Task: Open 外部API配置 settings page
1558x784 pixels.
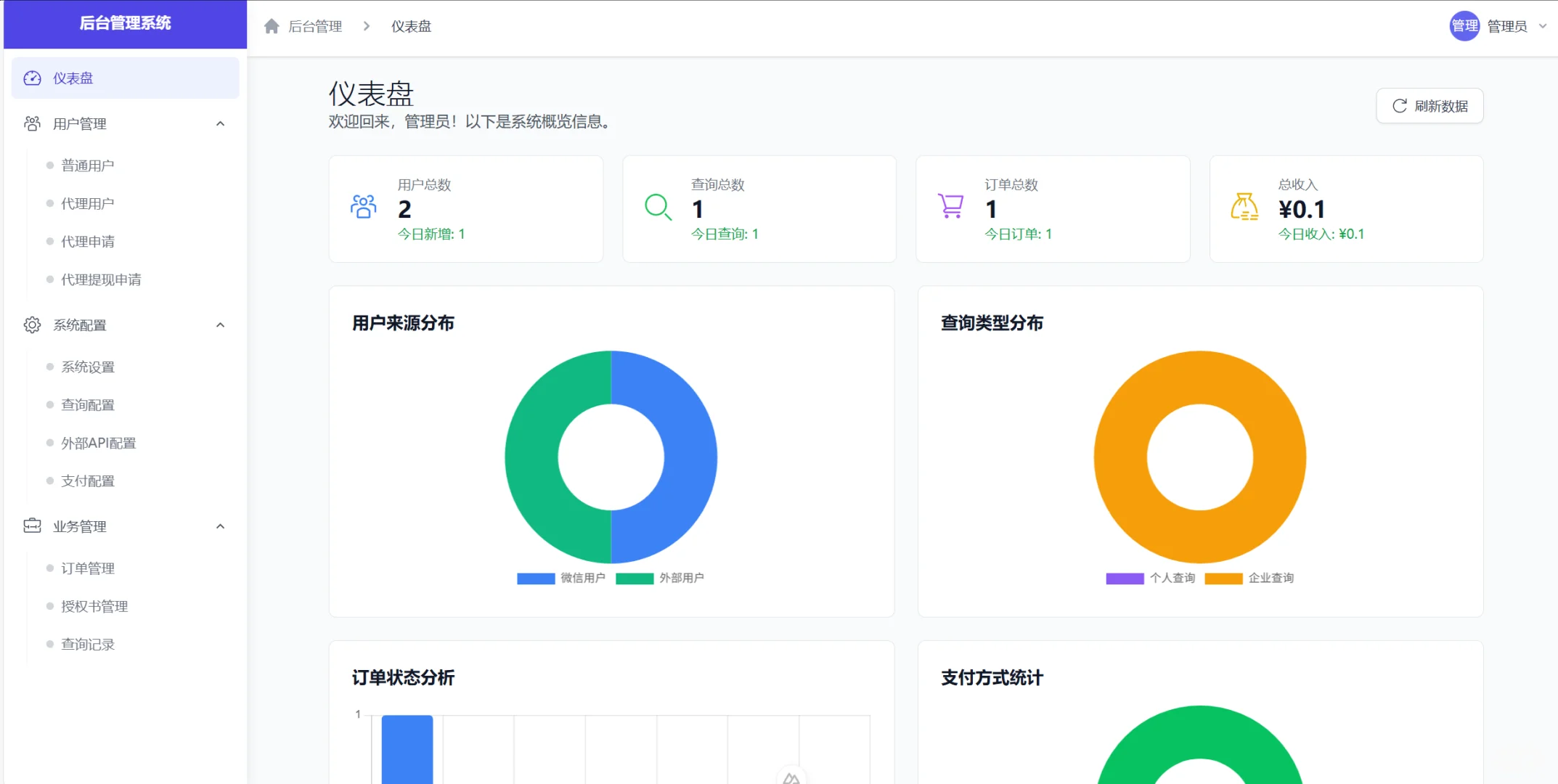Action: click(x=99, y=442)
